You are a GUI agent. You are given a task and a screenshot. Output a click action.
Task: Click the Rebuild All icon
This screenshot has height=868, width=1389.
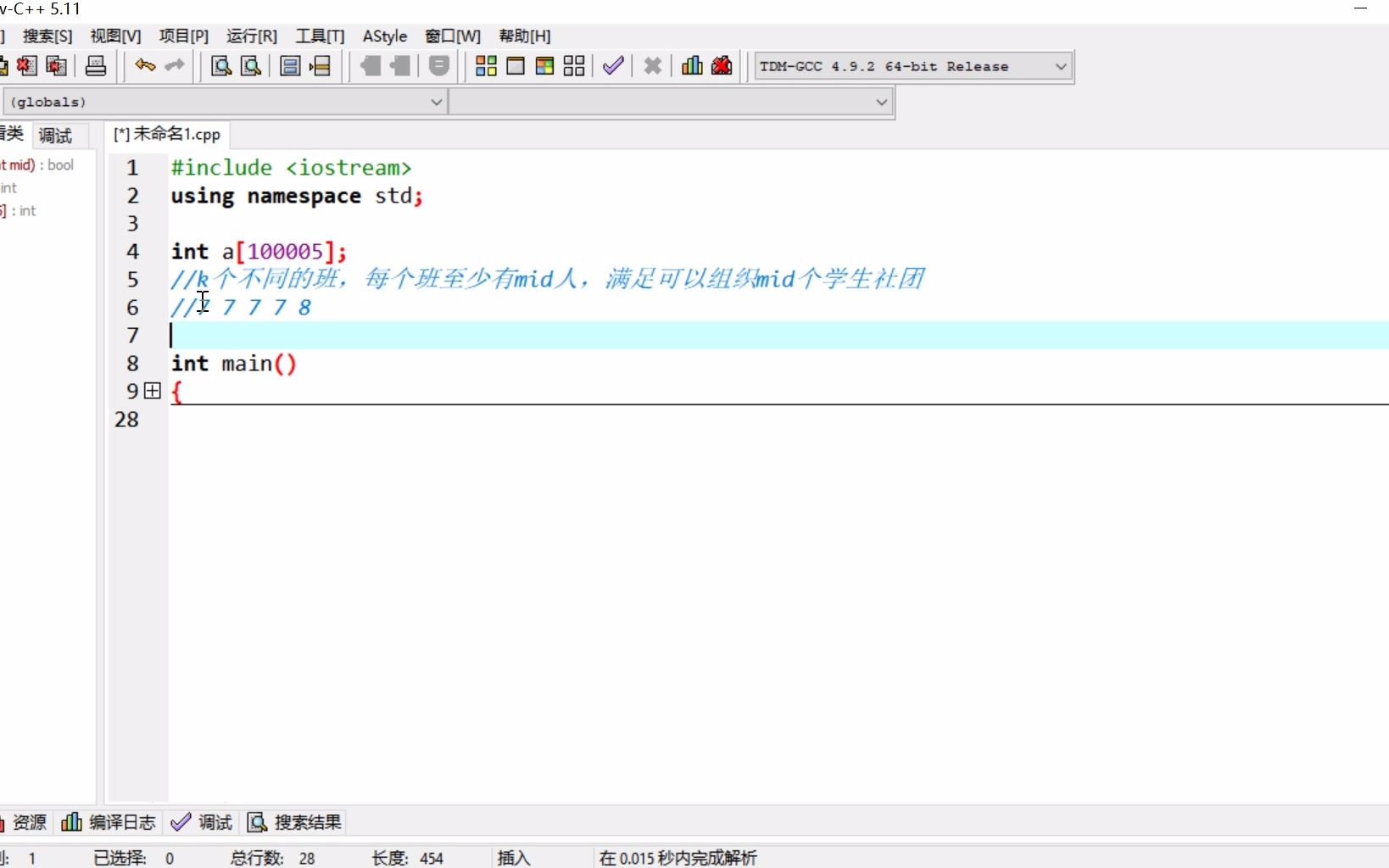tap(574, 66)
